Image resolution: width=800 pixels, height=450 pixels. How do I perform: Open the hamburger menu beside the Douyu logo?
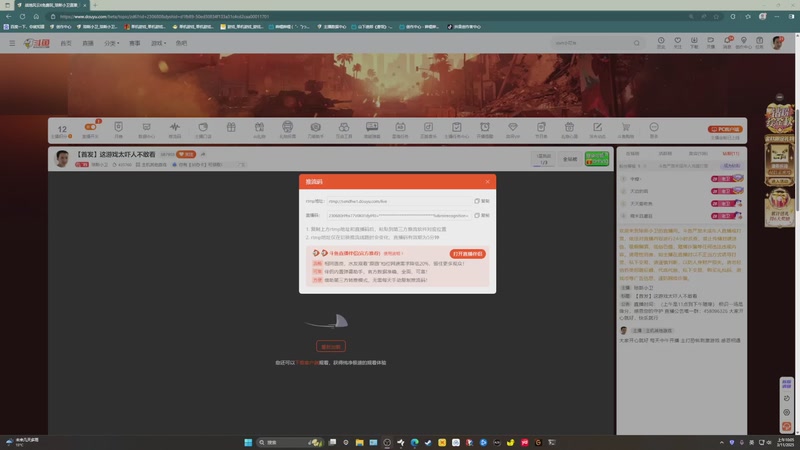pos(12,43)
